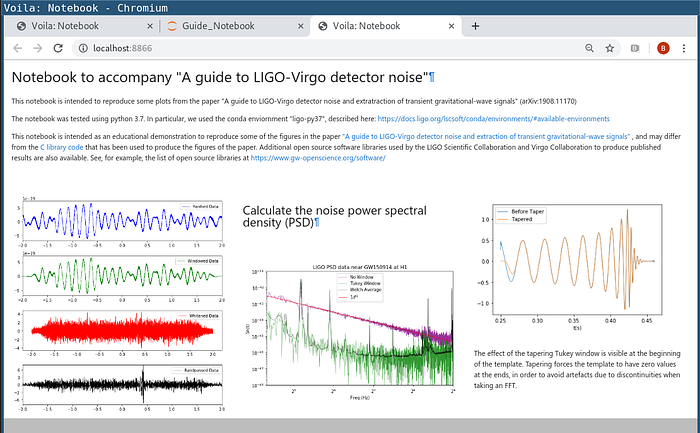Screen dimensions: 700x433
Task: Click the site info icon beside localhost
Action: [83, 48]
